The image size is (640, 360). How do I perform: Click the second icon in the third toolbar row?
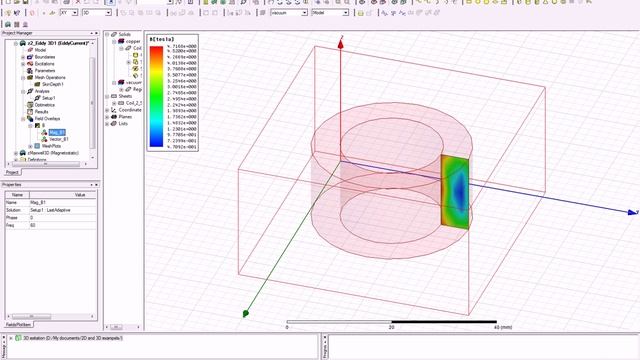(x=17, y=24)
